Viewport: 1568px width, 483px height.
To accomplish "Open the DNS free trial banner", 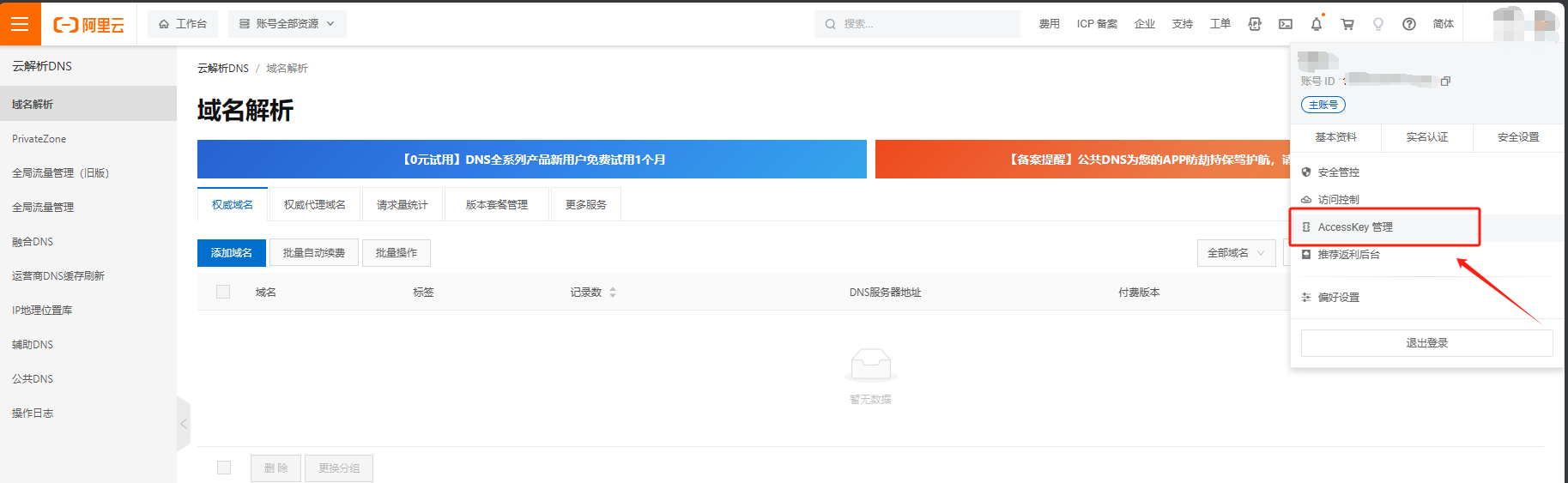I will tap(532, 160).
